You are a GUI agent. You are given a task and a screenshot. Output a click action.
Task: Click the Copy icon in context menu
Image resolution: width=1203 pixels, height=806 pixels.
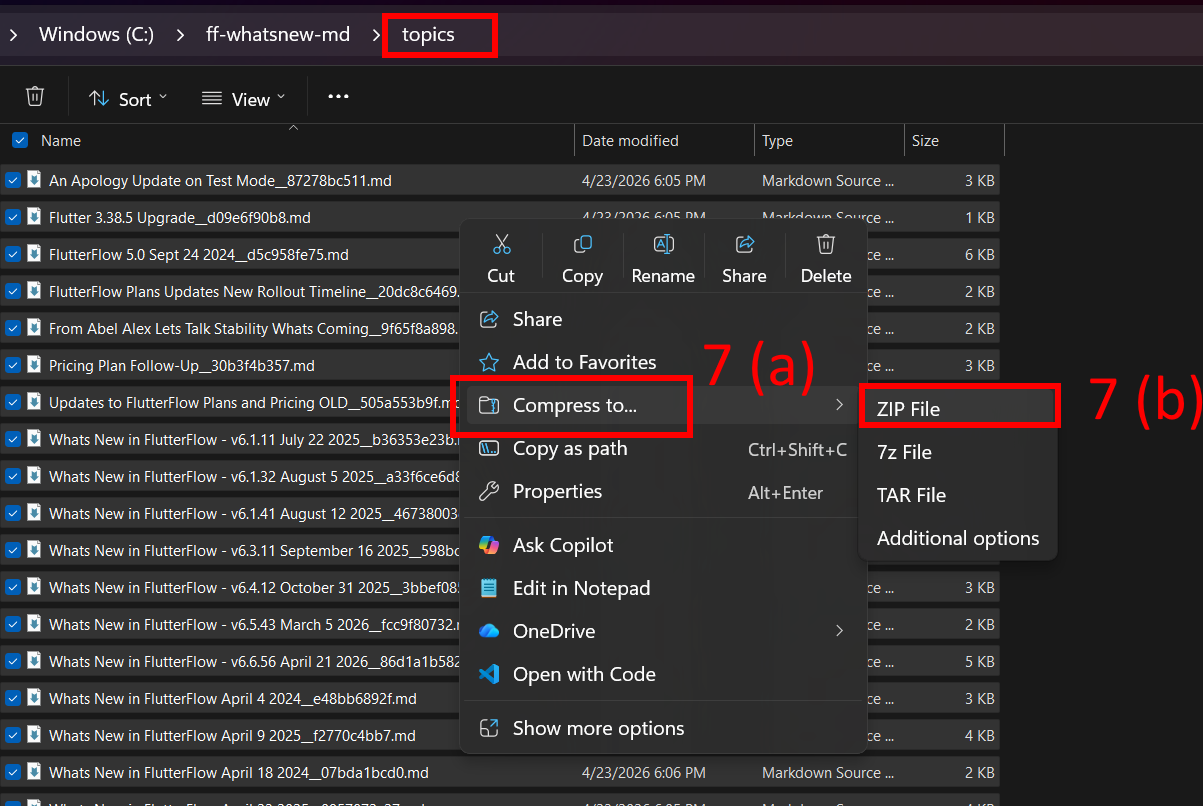pyautogui.click(x=582, y=244)
